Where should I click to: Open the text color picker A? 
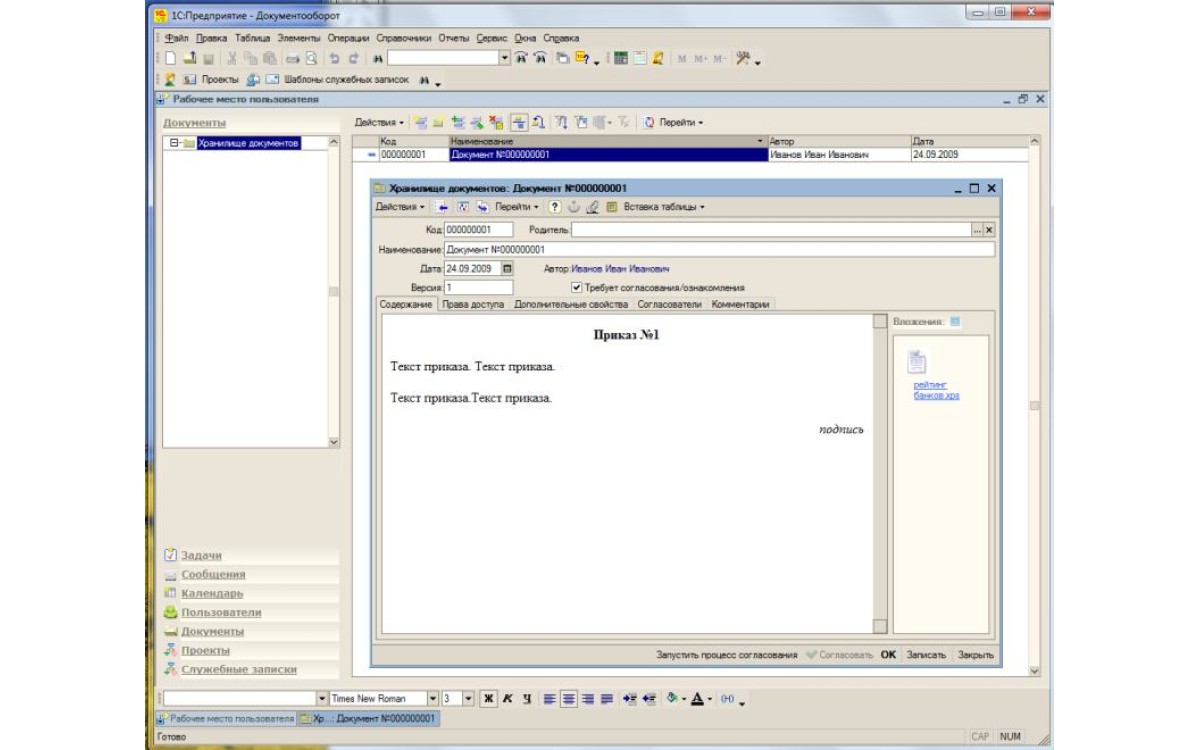697,698
